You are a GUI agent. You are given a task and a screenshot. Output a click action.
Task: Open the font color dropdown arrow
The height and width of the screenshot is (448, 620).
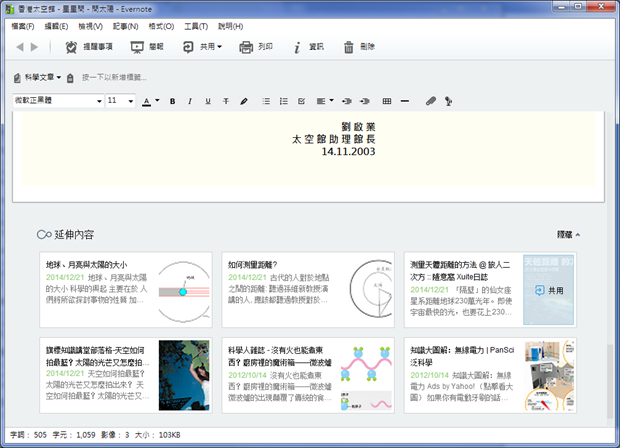157,100
